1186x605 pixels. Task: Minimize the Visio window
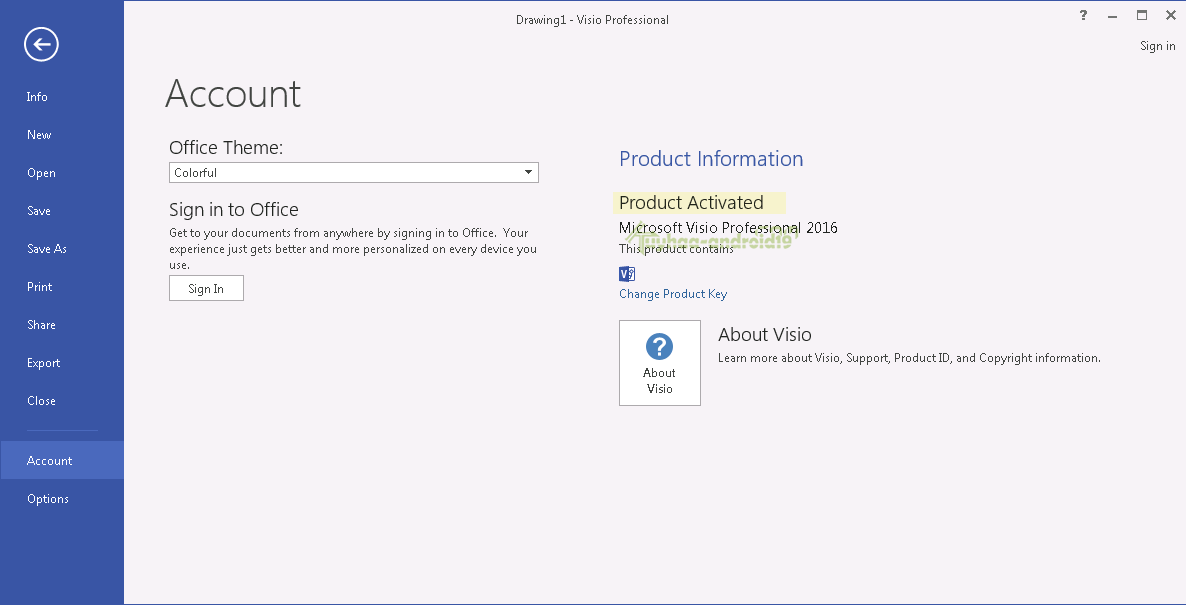pyautogui.click(x=1113, y=16)
